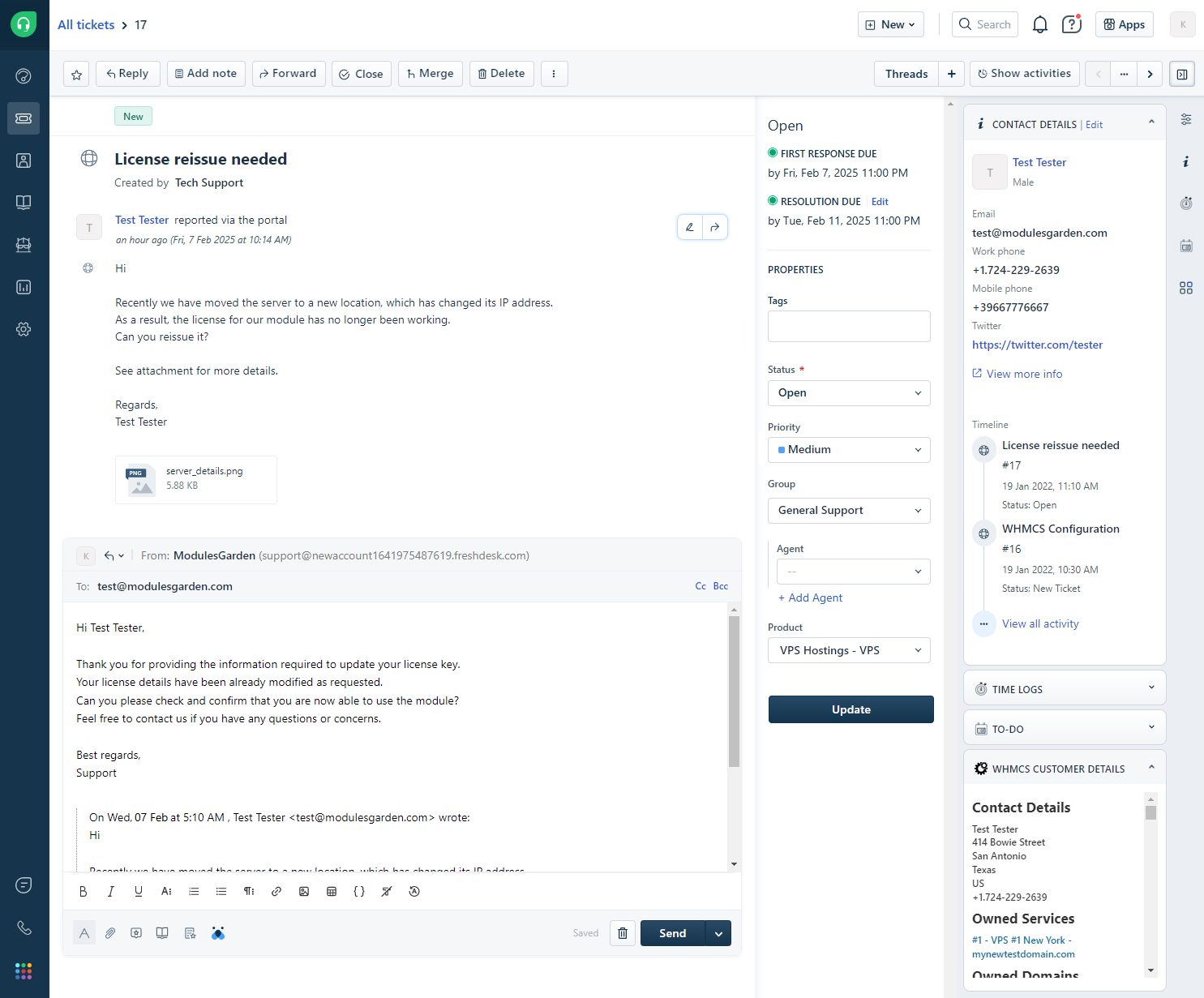Insert a link using the hyperlink icon
The height and width of the screenshot is (998, 1204).
tap(276, 891)
